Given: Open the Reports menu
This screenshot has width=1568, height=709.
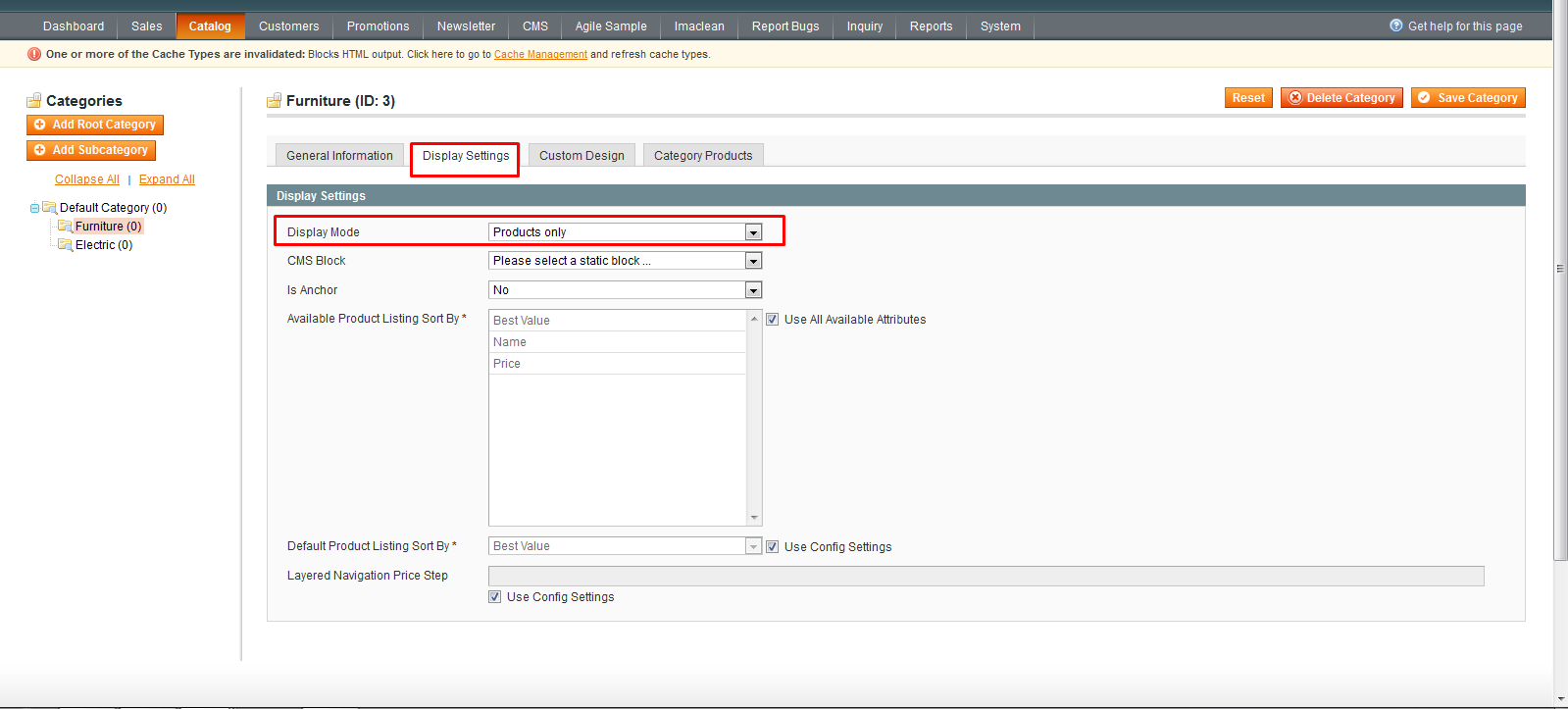Looking at the screenshot, I should pos(932,26).
